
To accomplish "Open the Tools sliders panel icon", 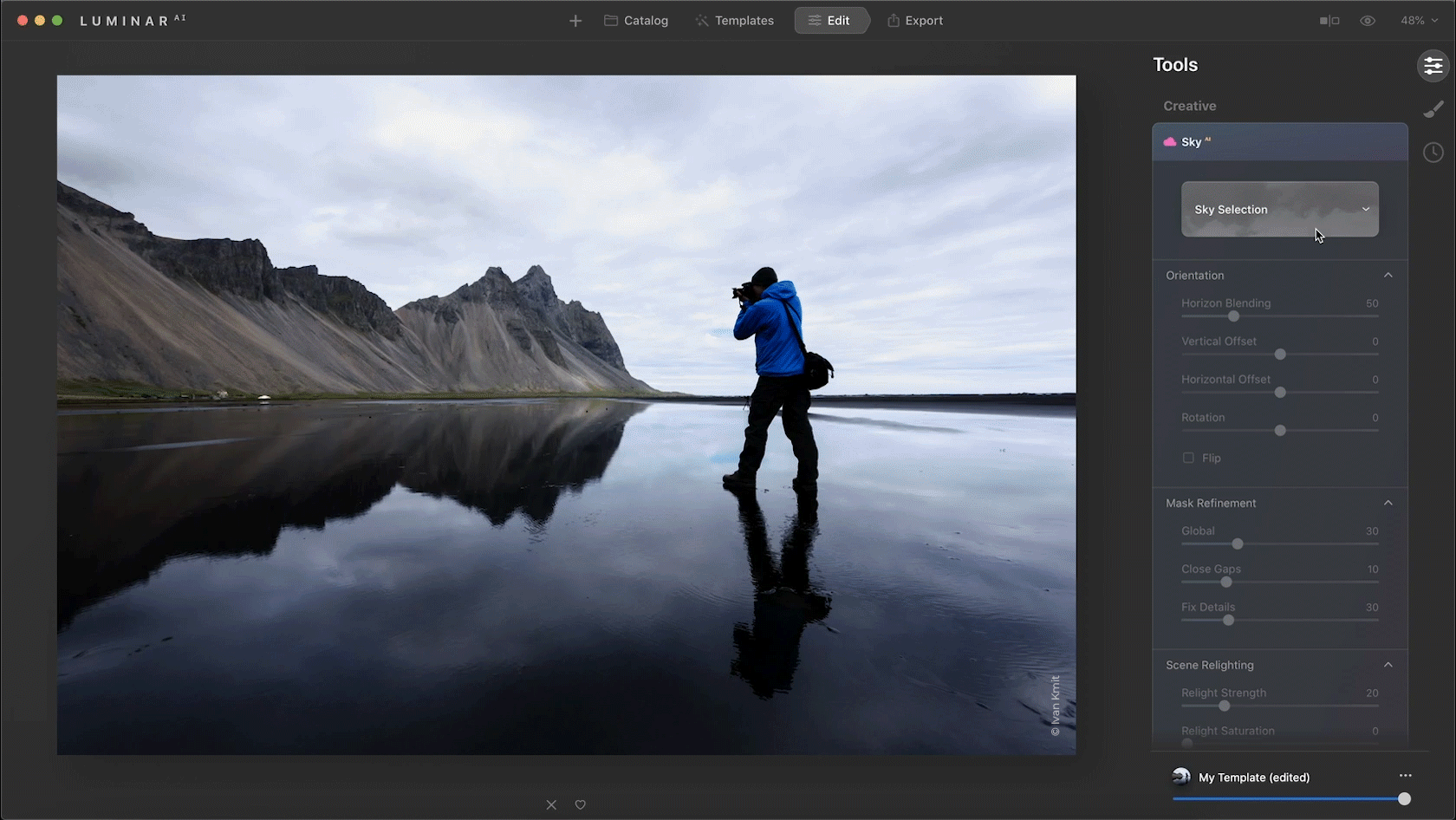I will coord(1433,66).
